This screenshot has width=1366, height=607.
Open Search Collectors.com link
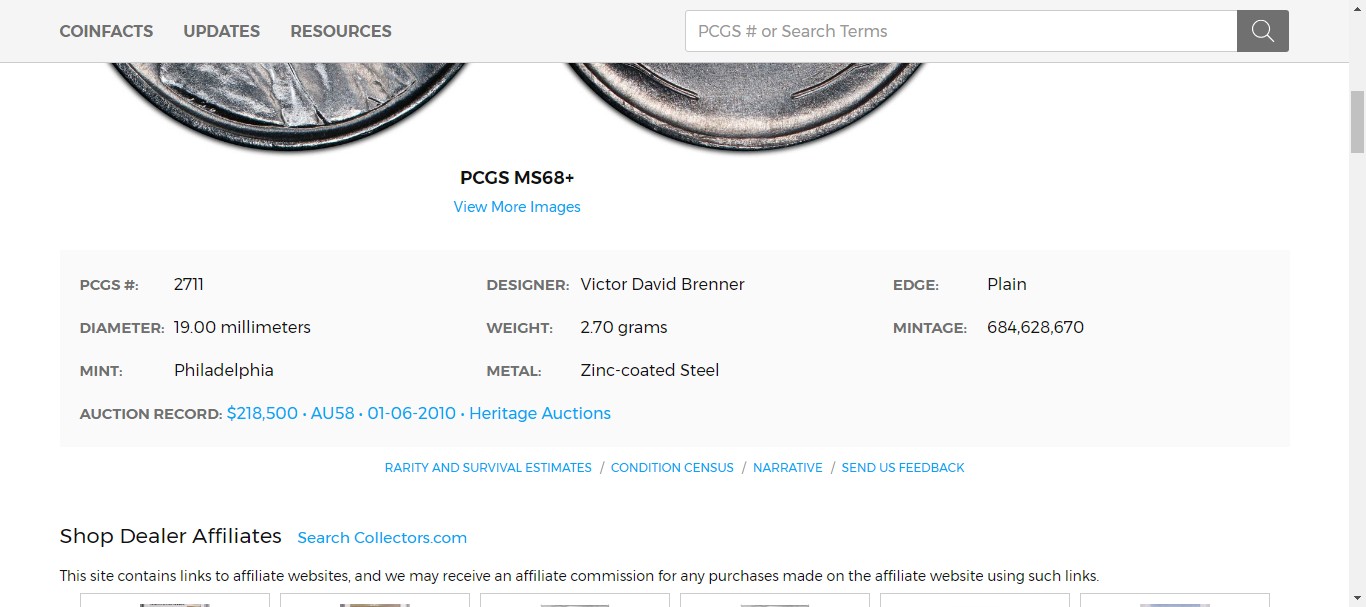tap(382, 538)
